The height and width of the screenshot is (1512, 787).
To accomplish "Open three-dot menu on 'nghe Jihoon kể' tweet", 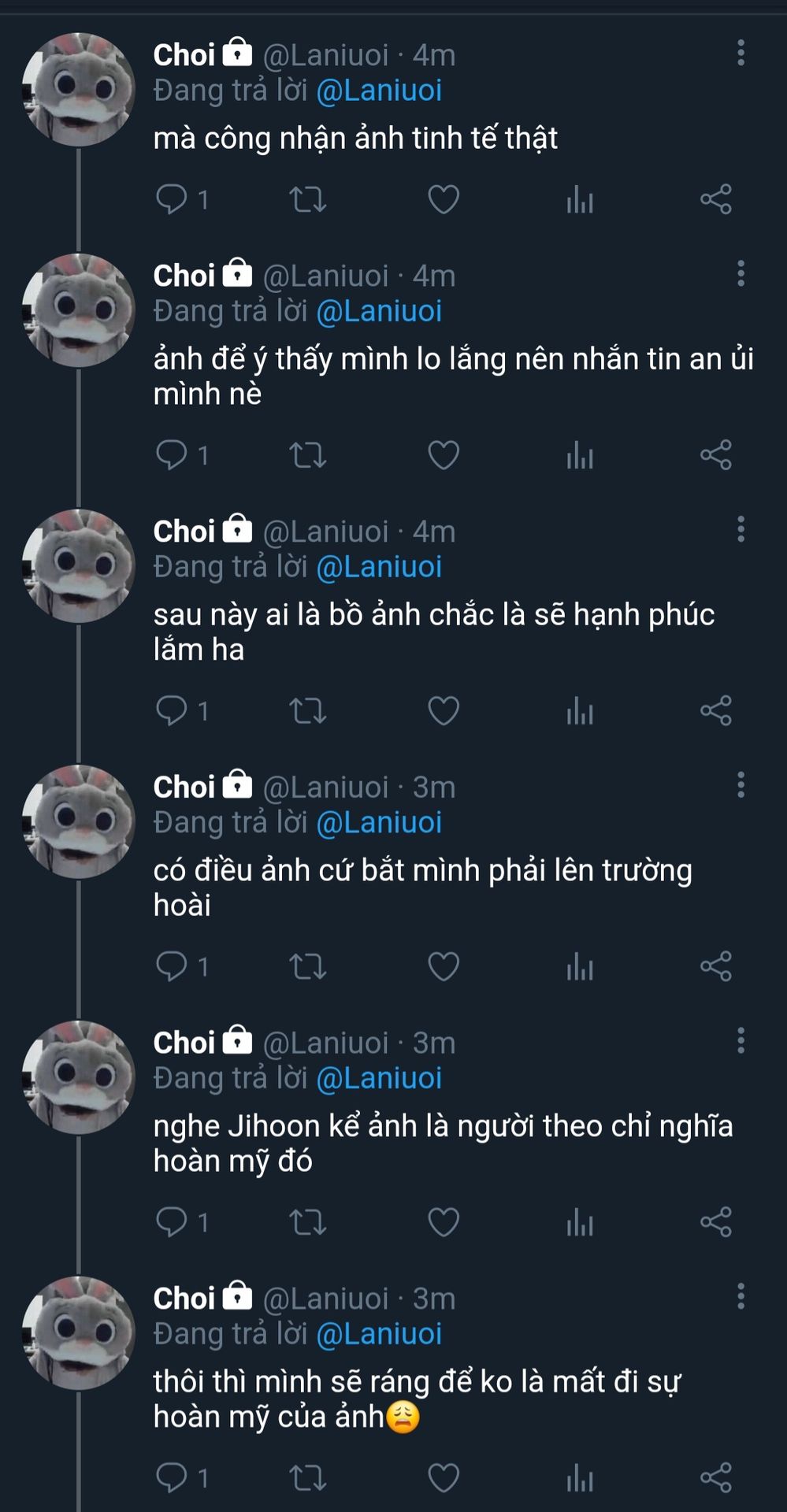I will [741, 1040].
